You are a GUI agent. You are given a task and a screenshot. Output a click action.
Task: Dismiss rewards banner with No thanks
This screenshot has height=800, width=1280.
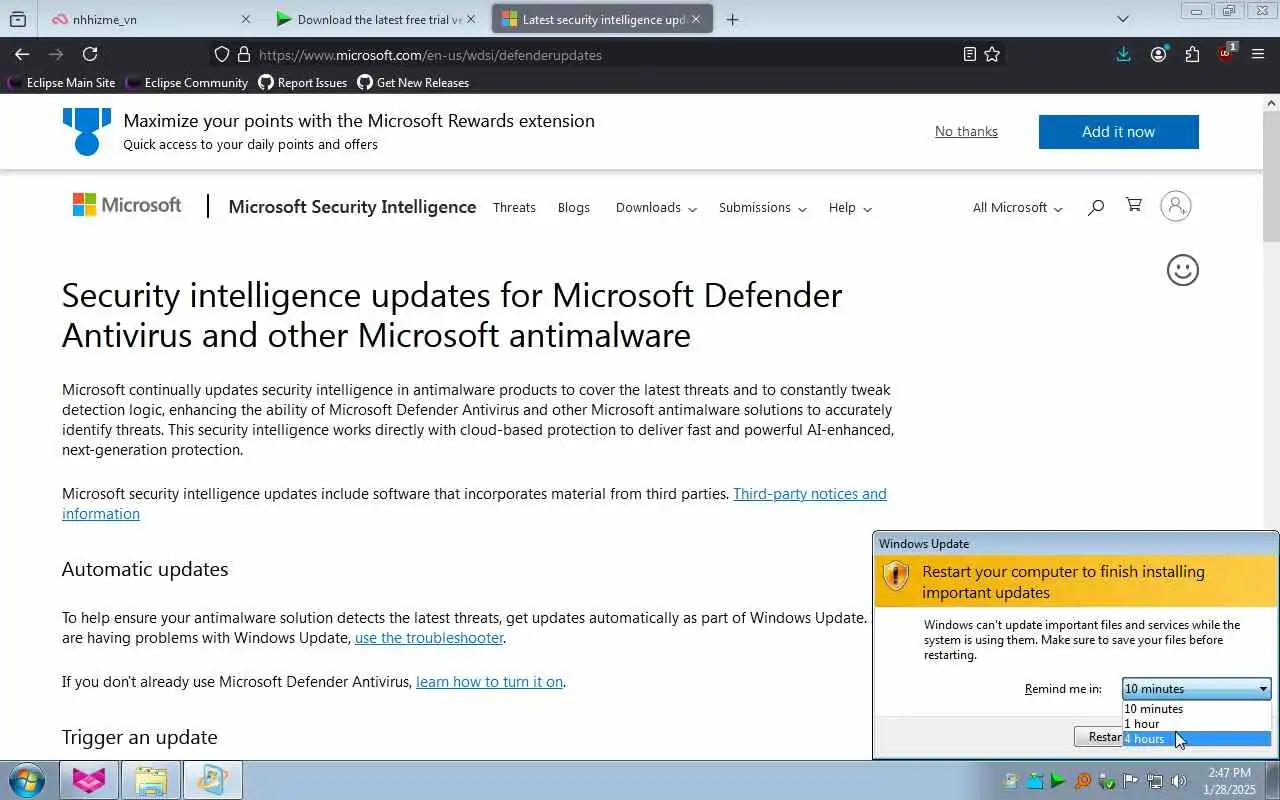[966, 131]
